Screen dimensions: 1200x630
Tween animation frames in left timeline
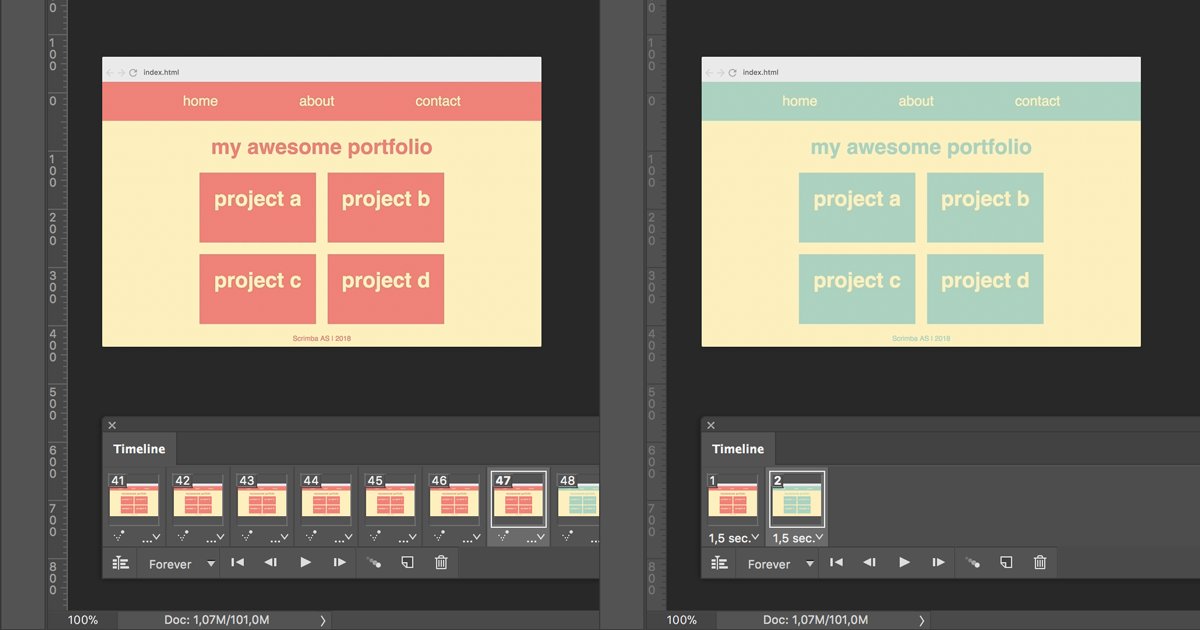[x=374, y=563]
